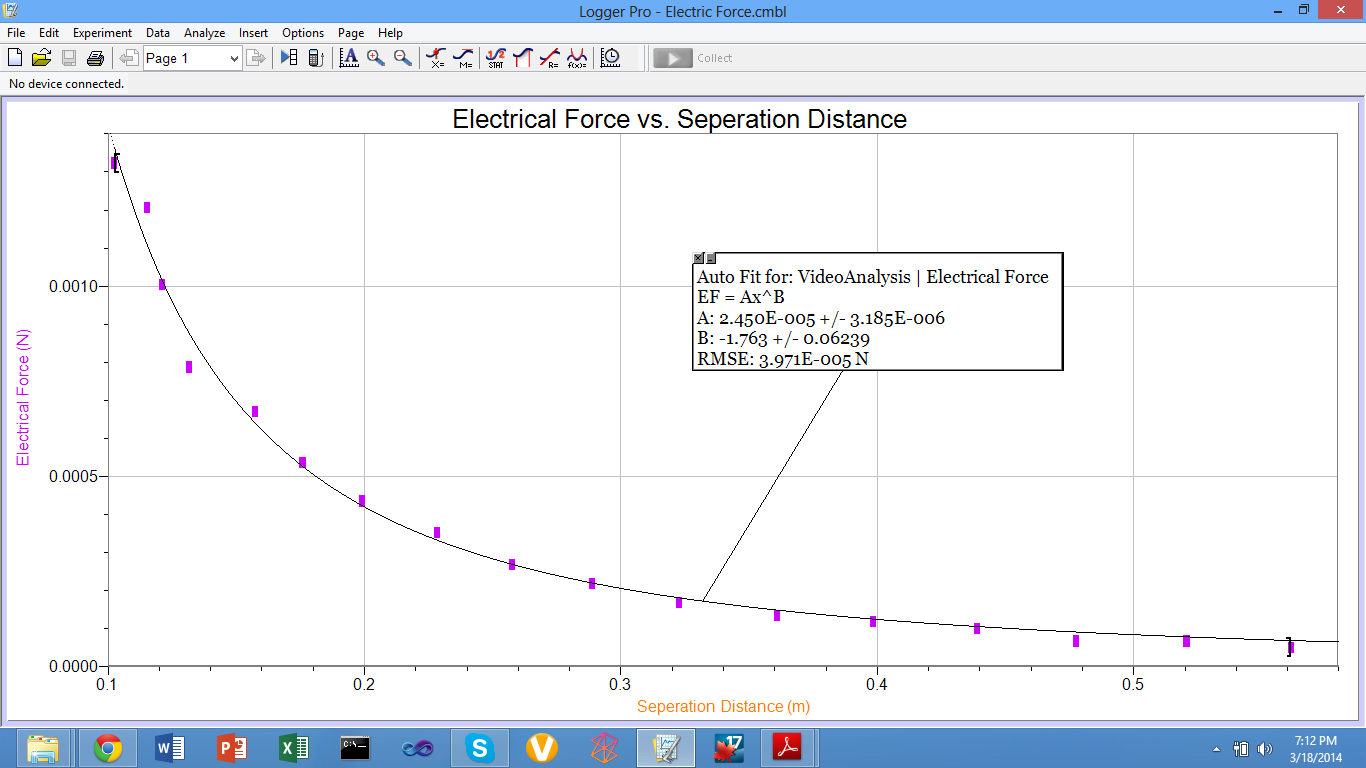
Task: Select the Tangent tool
Action: coord(462,58)
